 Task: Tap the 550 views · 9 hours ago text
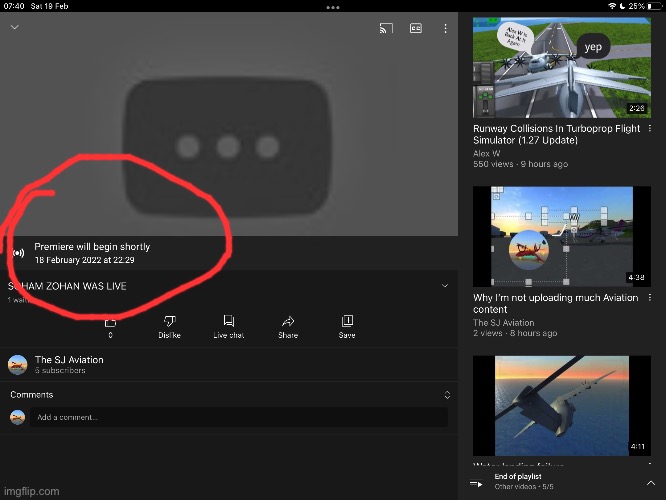coord(520,164)
